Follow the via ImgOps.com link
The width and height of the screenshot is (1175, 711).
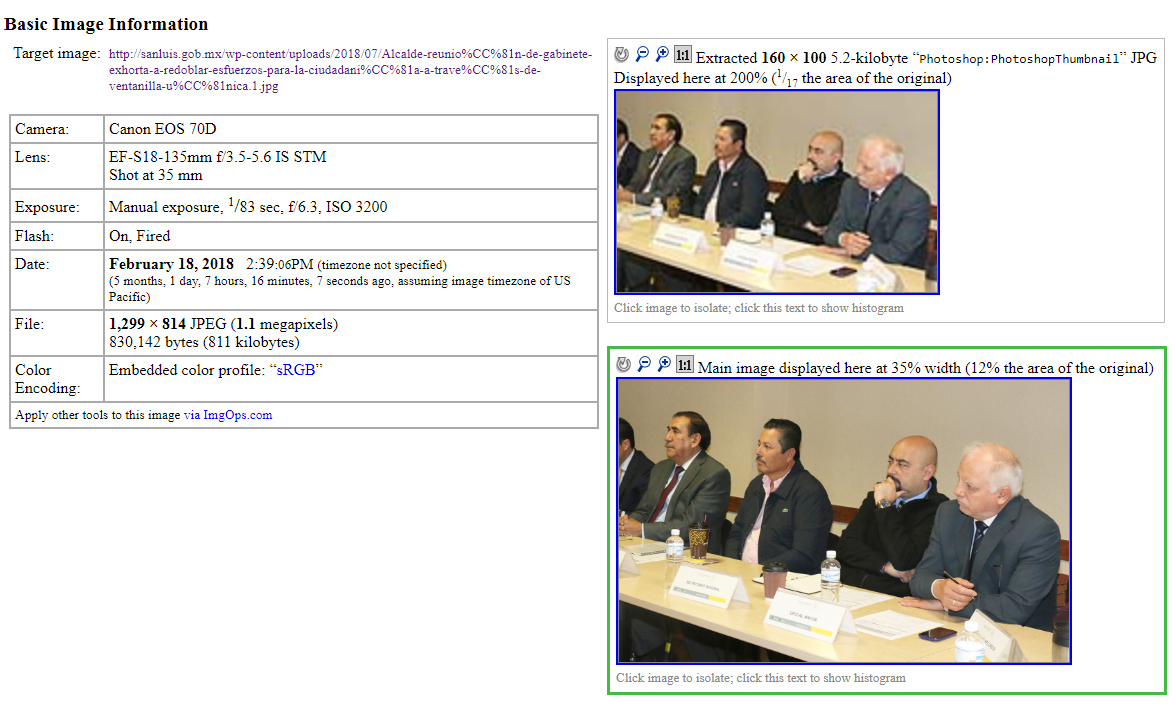click(228, 415)
